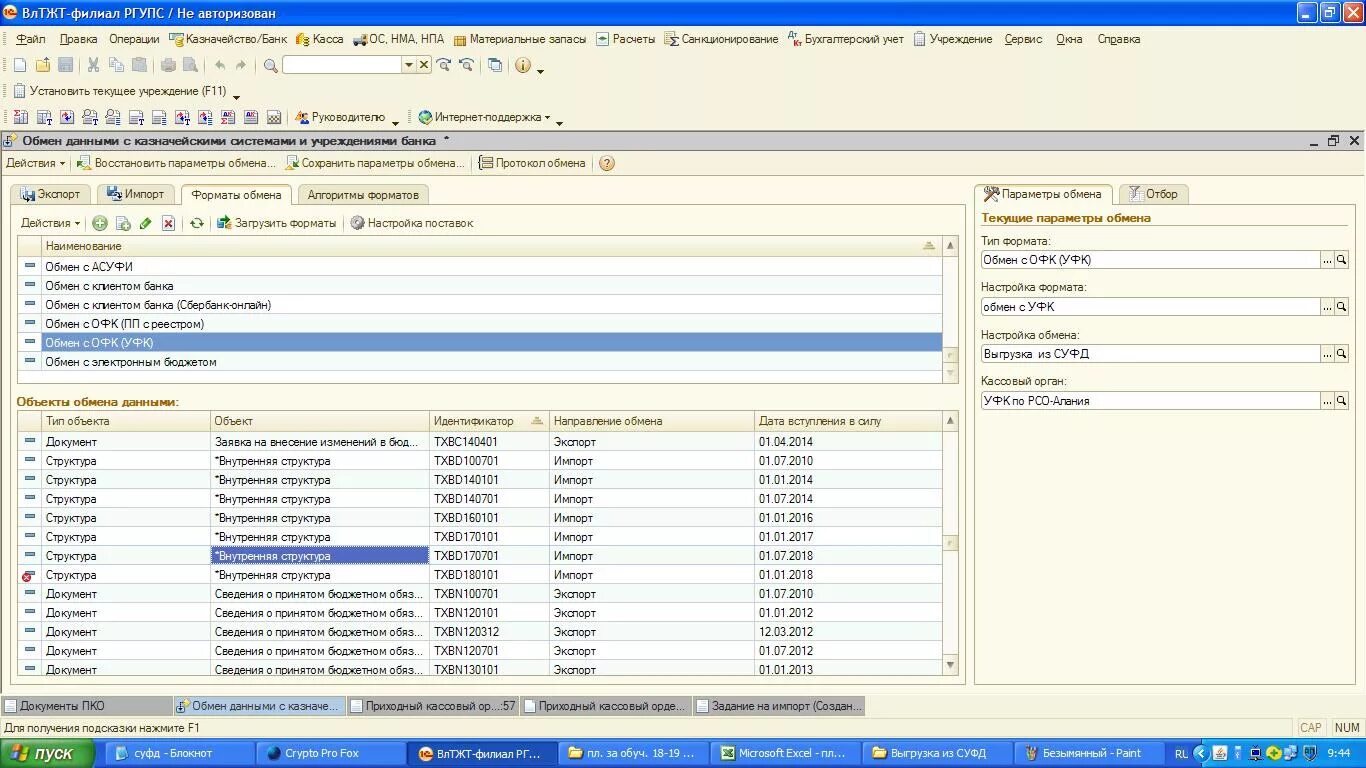The width and height of the screenshot is (1366, 768).
Task: Click Сохранить параметры обмена button
Action: pyautogui.click(x=375, y=163)
